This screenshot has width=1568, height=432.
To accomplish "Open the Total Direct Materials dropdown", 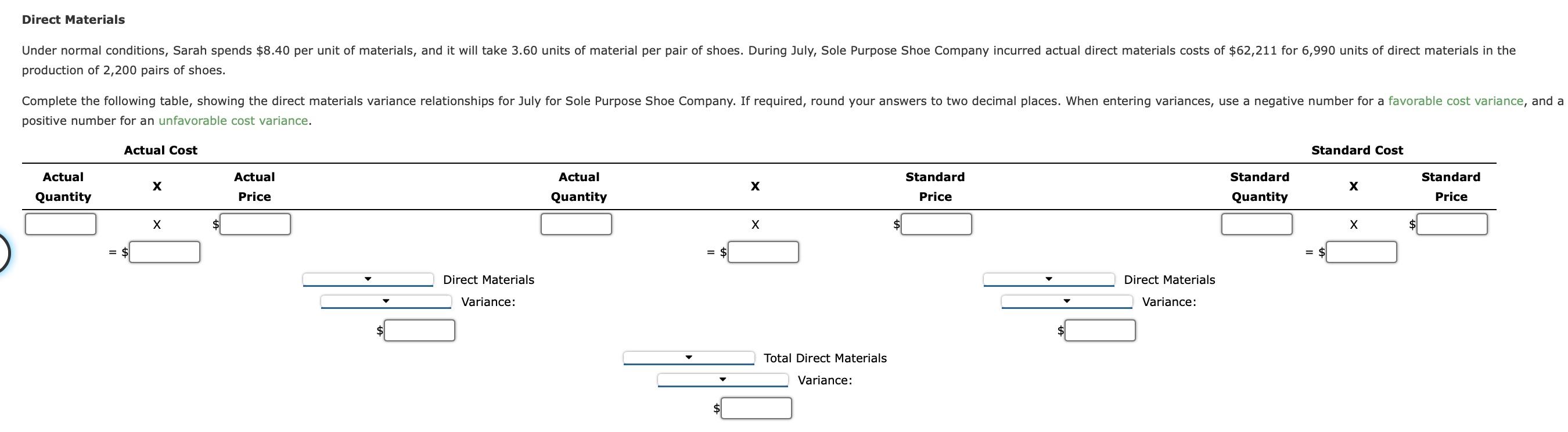I will (x=688, y=358).
